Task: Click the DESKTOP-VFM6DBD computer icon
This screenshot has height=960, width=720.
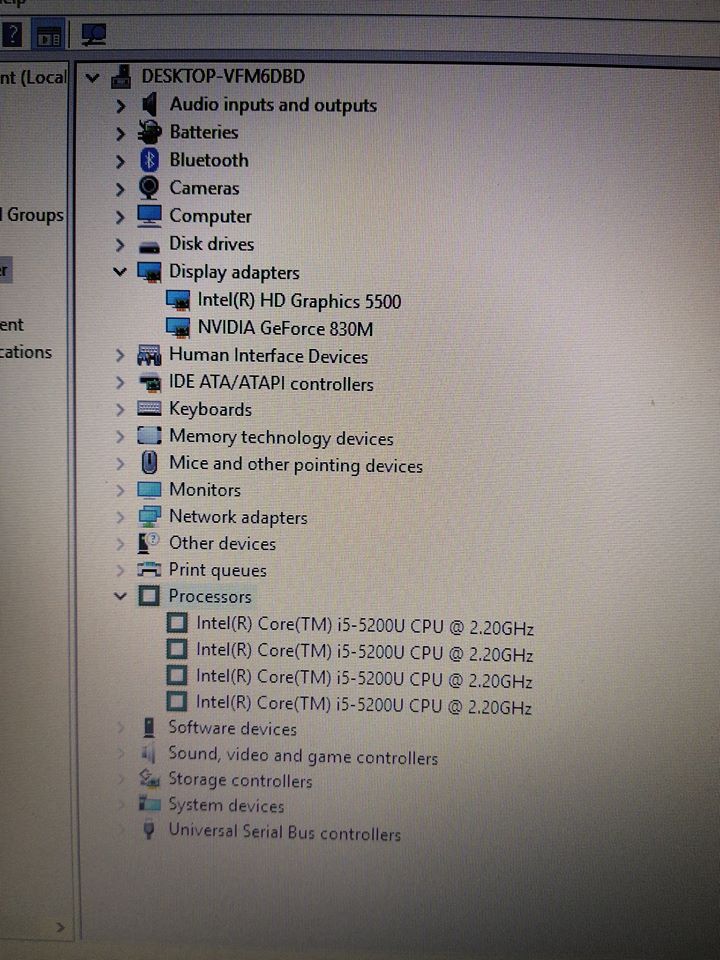Action: [x=121, y=77]
